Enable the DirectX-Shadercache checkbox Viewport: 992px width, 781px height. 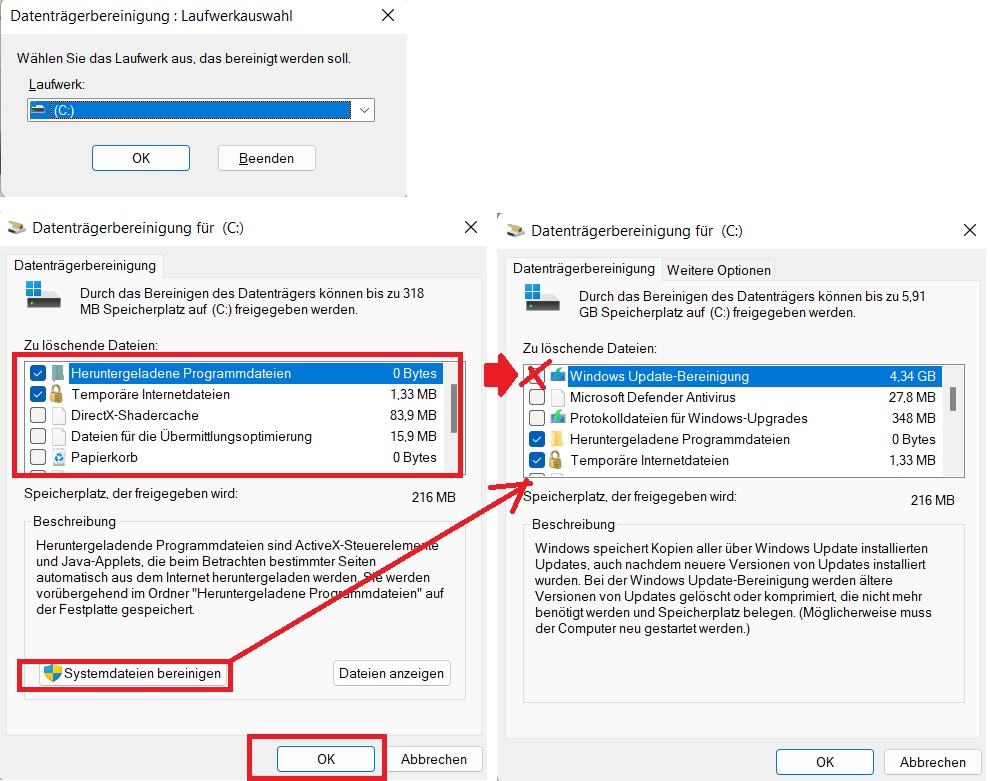[x=38, y=415]
